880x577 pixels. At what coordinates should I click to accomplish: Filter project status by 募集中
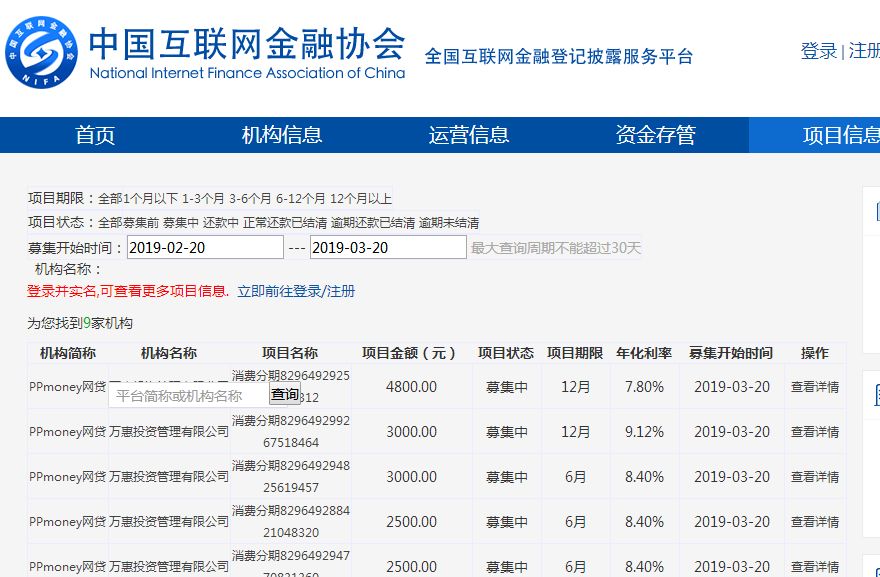point(181,223)
